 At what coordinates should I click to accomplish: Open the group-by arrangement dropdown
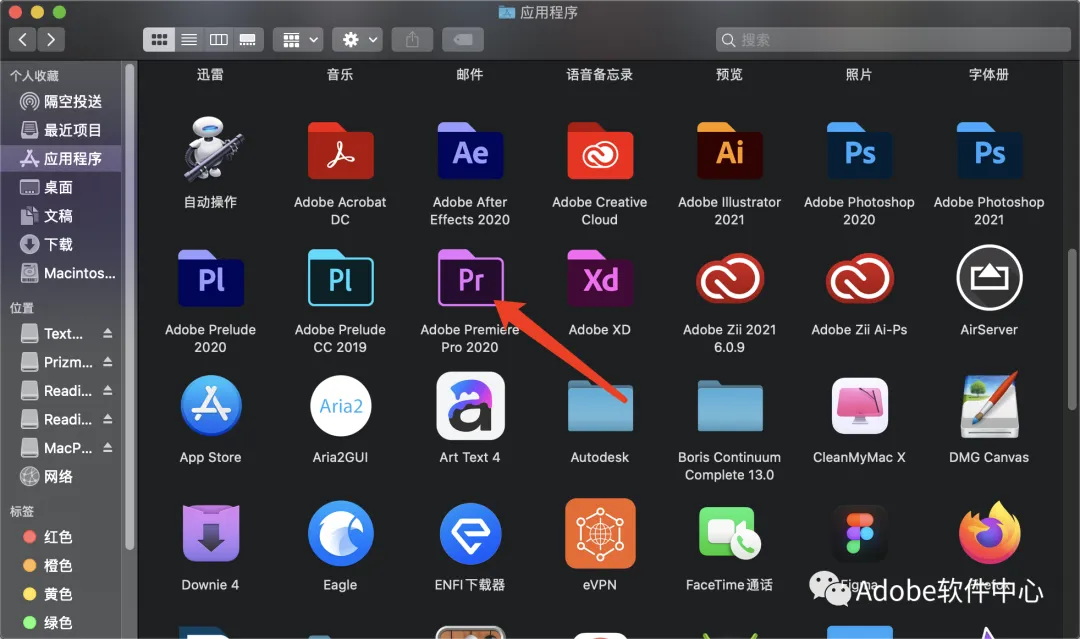point(298,40)
